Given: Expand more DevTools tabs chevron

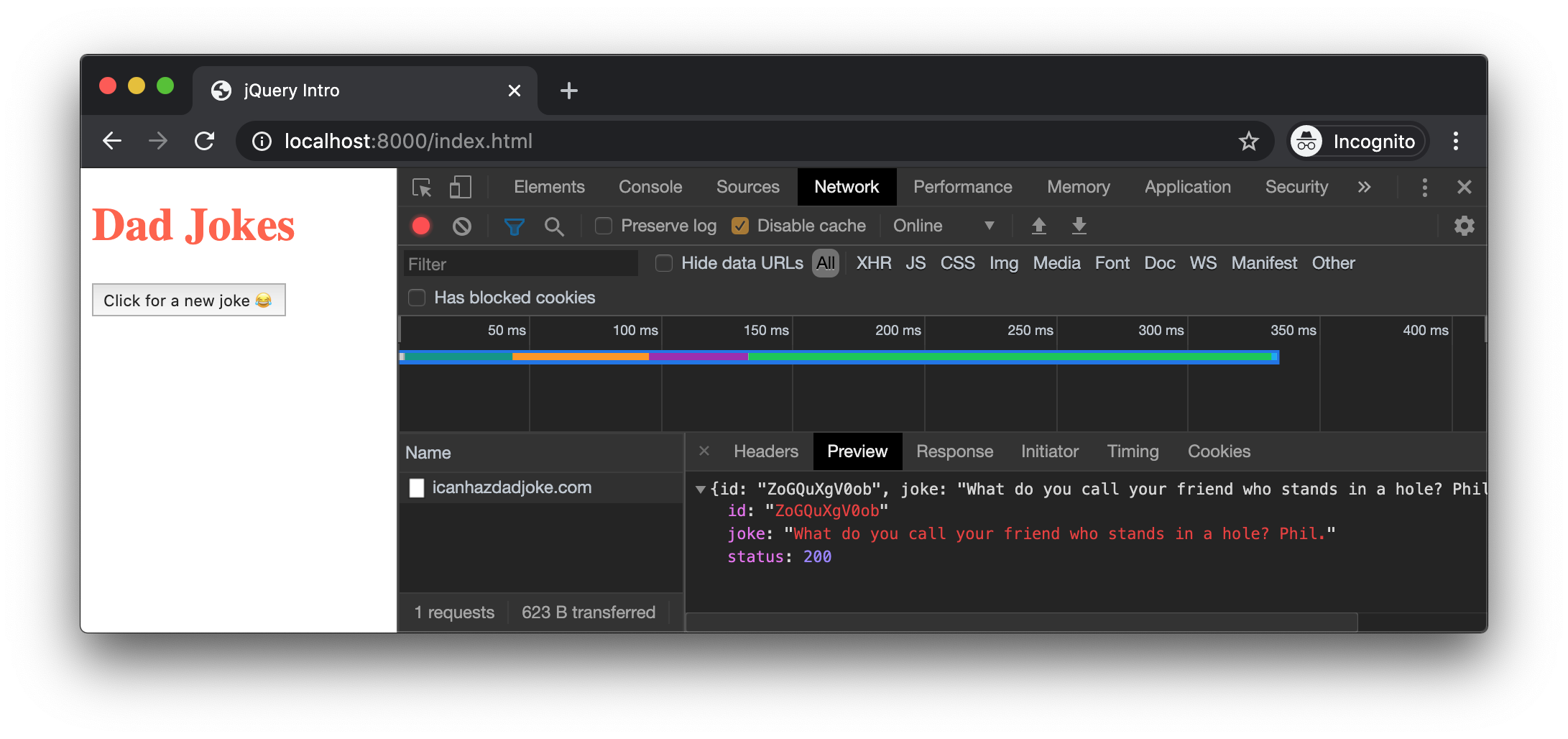Looking at the screenshot, I should click(x=1364, y=188).
